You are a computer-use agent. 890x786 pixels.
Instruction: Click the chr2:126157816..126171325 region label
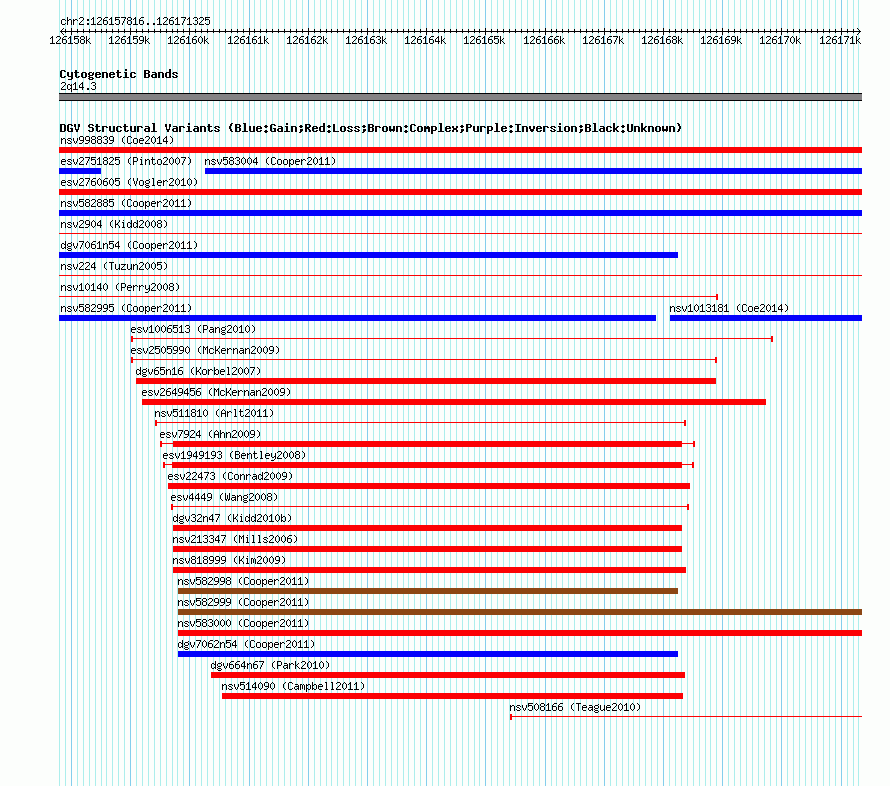click(135, 21)
